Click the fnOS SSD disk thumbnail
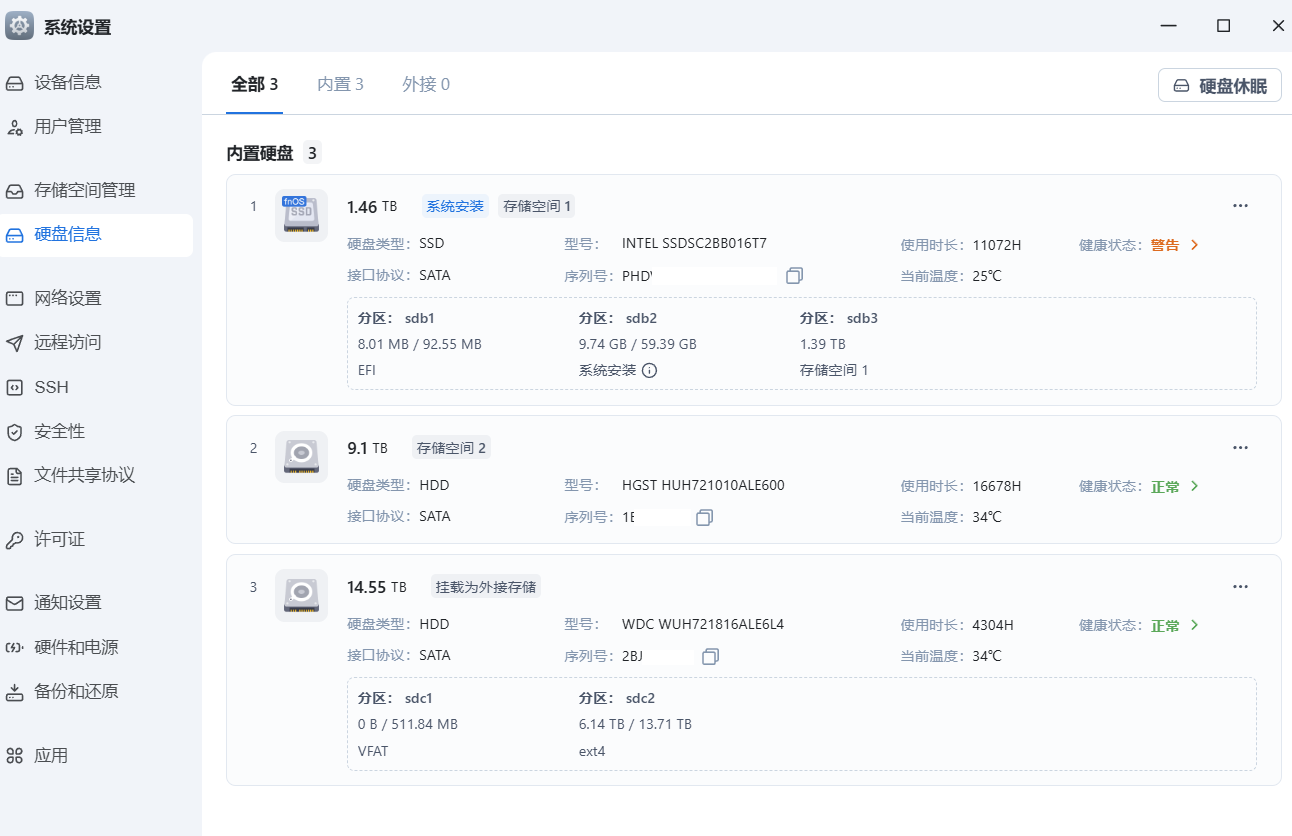Viewport: 1292px width, 836px height. click(x=301, y=214)
